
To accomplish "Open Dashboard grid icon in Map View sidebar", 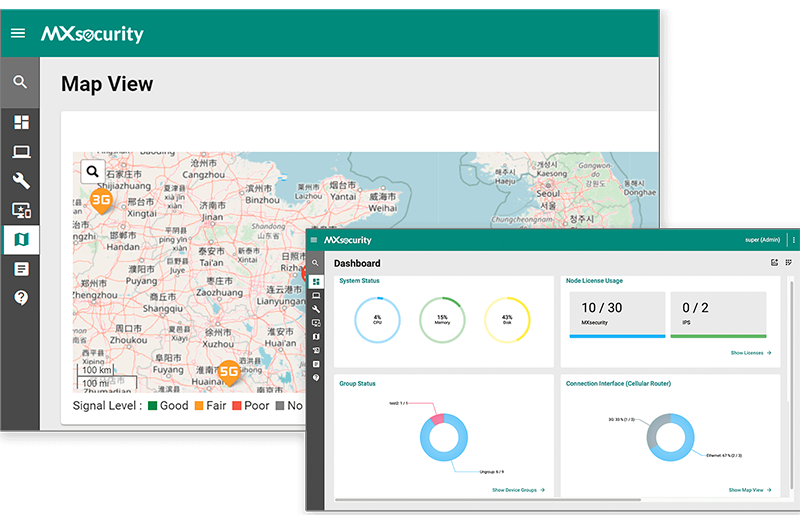I will click(x=21, y=122).
